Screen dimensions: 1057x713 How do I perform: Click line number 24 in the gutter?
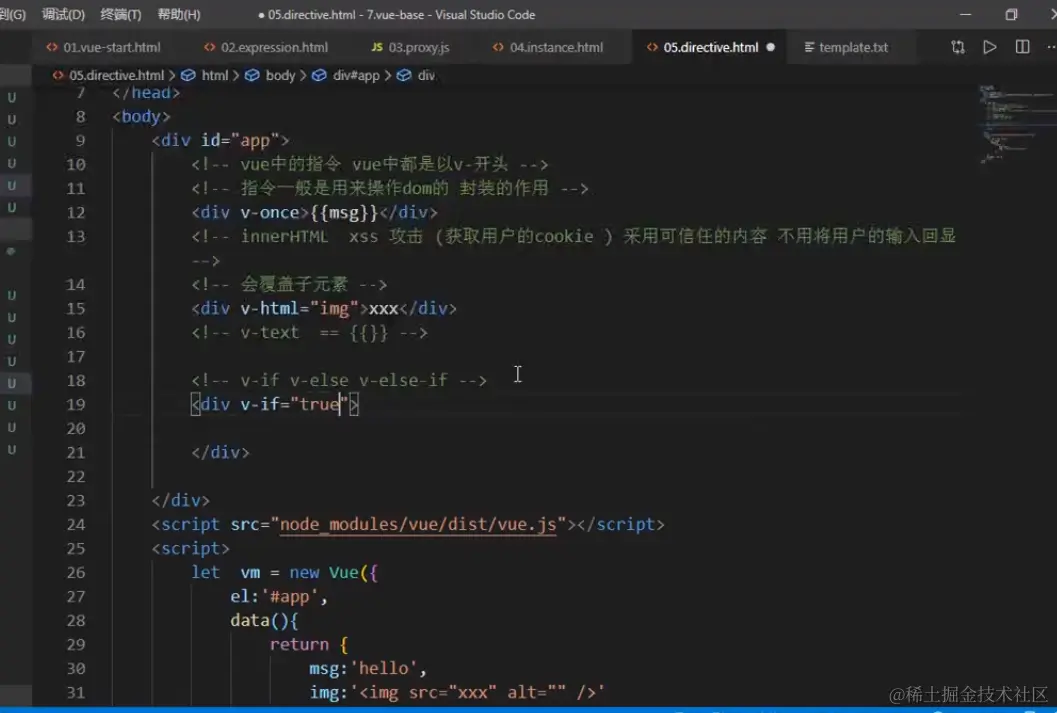76,524
